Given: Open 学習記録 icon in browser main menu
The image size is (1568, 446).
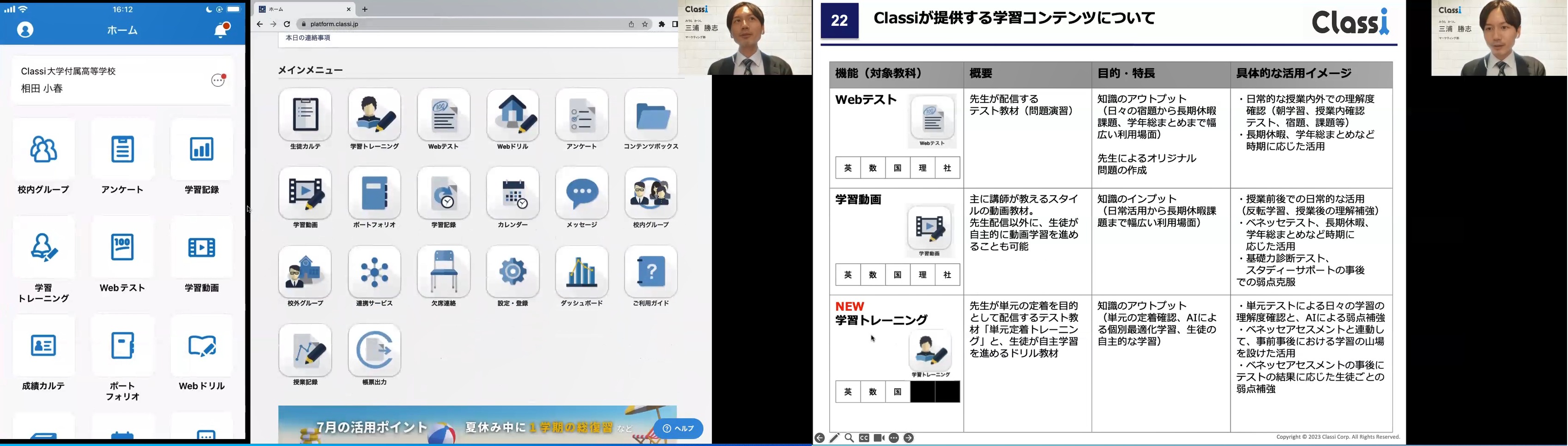Looking at the screenshot, I should click(x=444, y=193).
